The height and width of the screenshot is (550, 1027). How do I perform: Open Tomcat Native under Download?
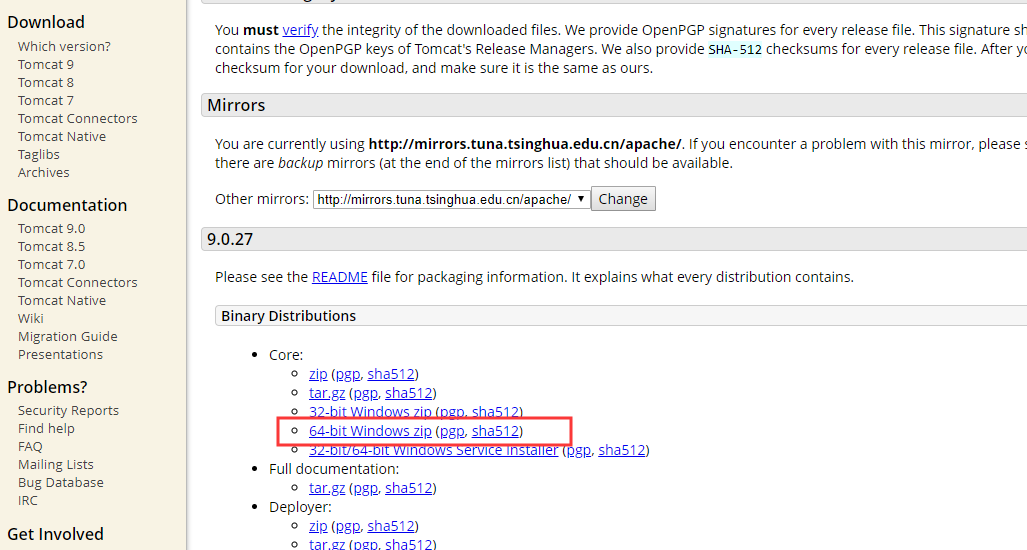tap(62, 136)
